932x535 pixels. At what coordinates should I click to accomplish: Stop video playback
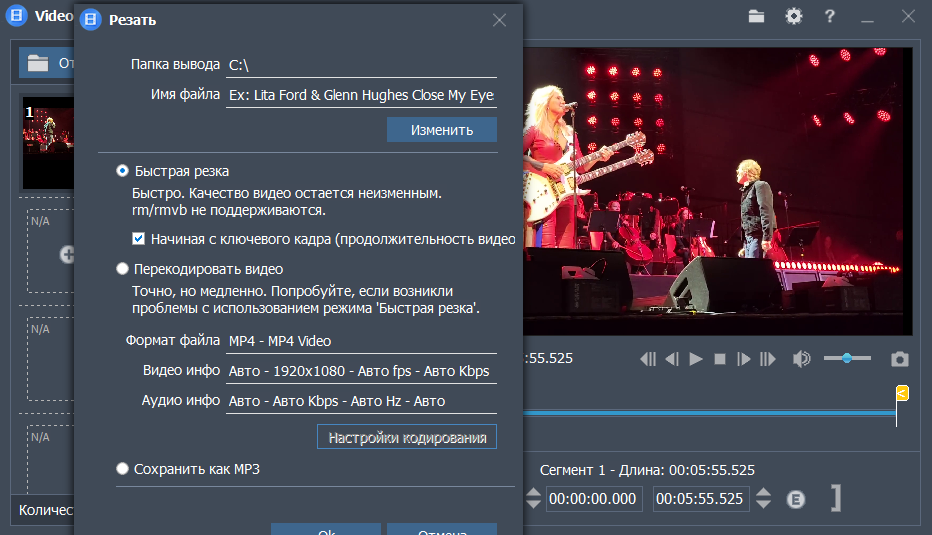click(x=720, y=359)
